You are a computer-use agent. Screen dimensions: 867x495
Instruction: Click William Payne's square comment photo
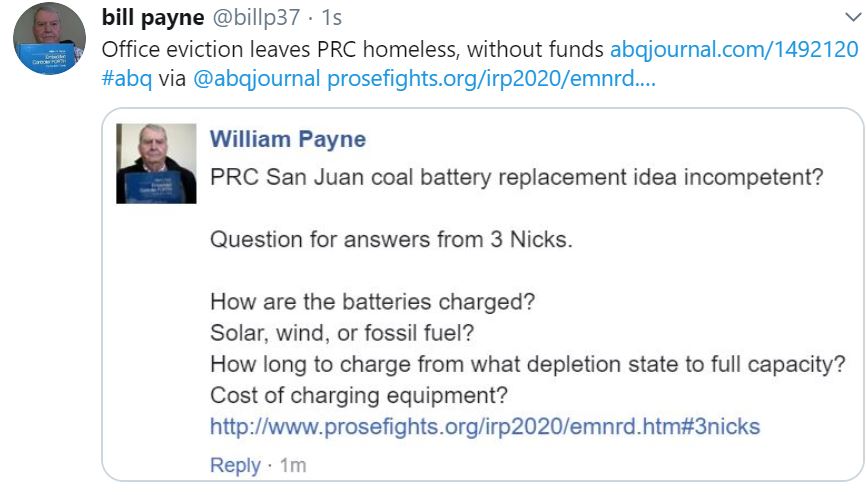(x=156, y=163)
